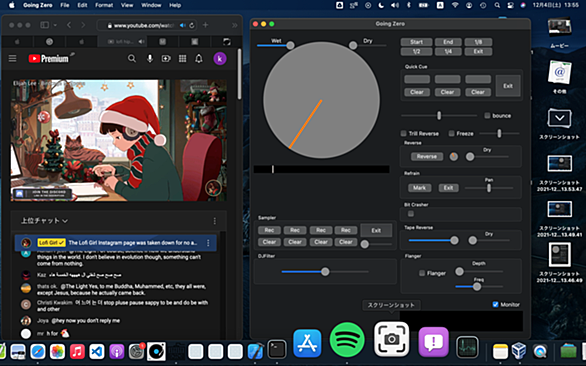Uncheck the Monitor checkbox

(x=495, y=304)
